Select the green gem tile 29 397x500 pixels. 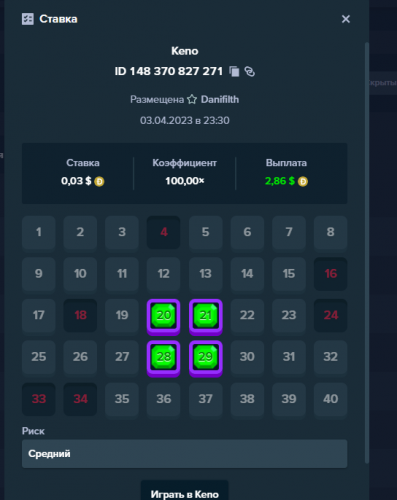pyautogui.click(x=206, y=358)
